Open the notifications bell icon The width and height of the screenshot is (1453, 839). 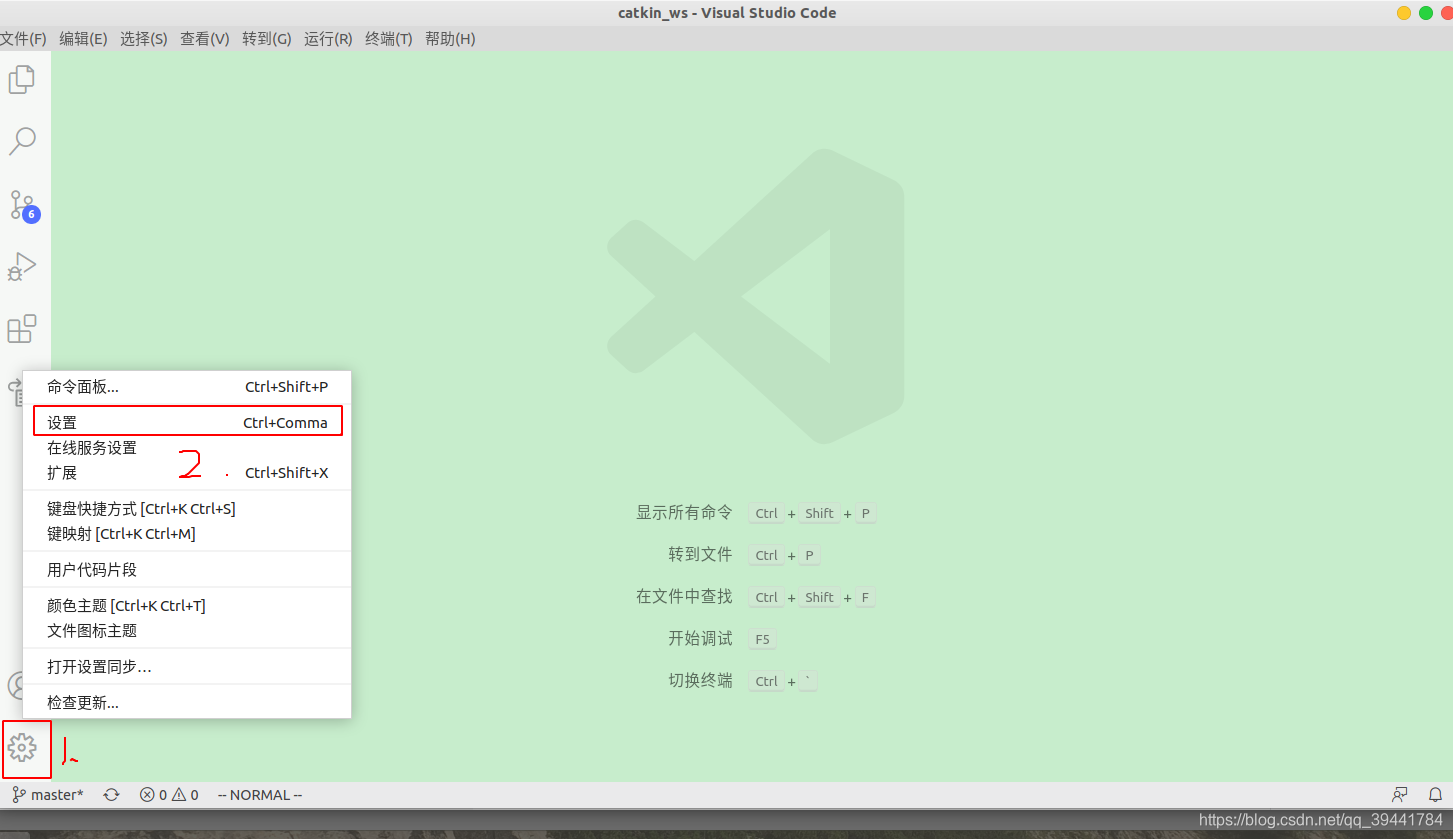1435,795
